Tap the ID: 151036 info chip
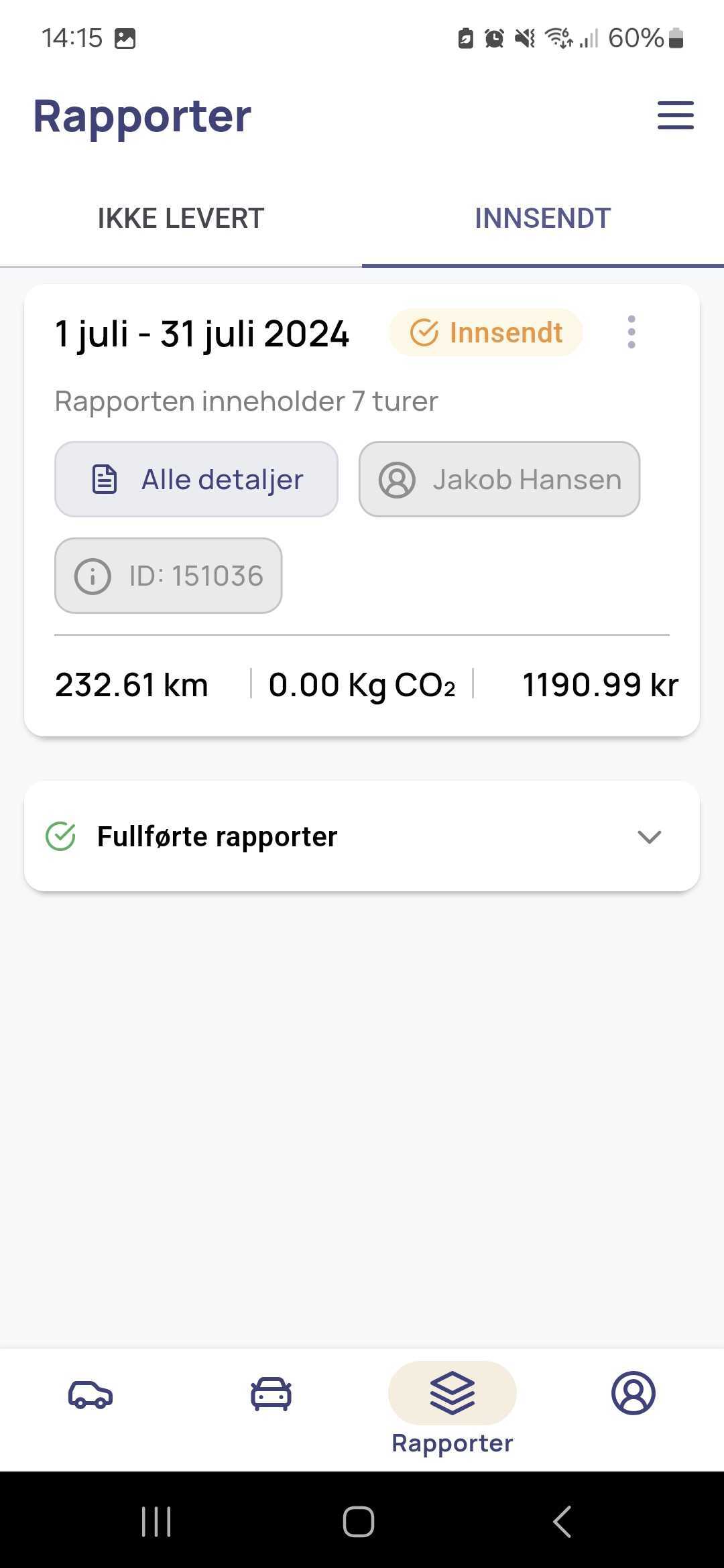This screenshot has height=1568, width=724. click(168, 576)
